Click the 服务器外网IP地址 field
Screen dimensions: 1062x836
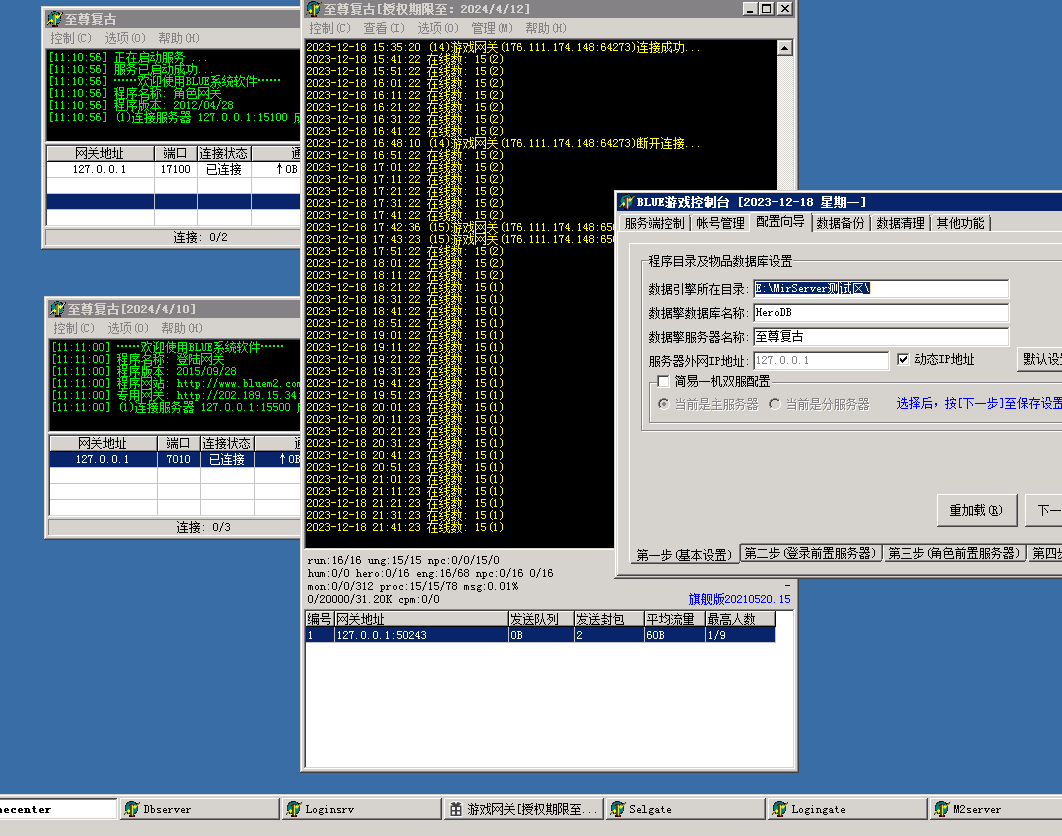[x=821, y=360]
